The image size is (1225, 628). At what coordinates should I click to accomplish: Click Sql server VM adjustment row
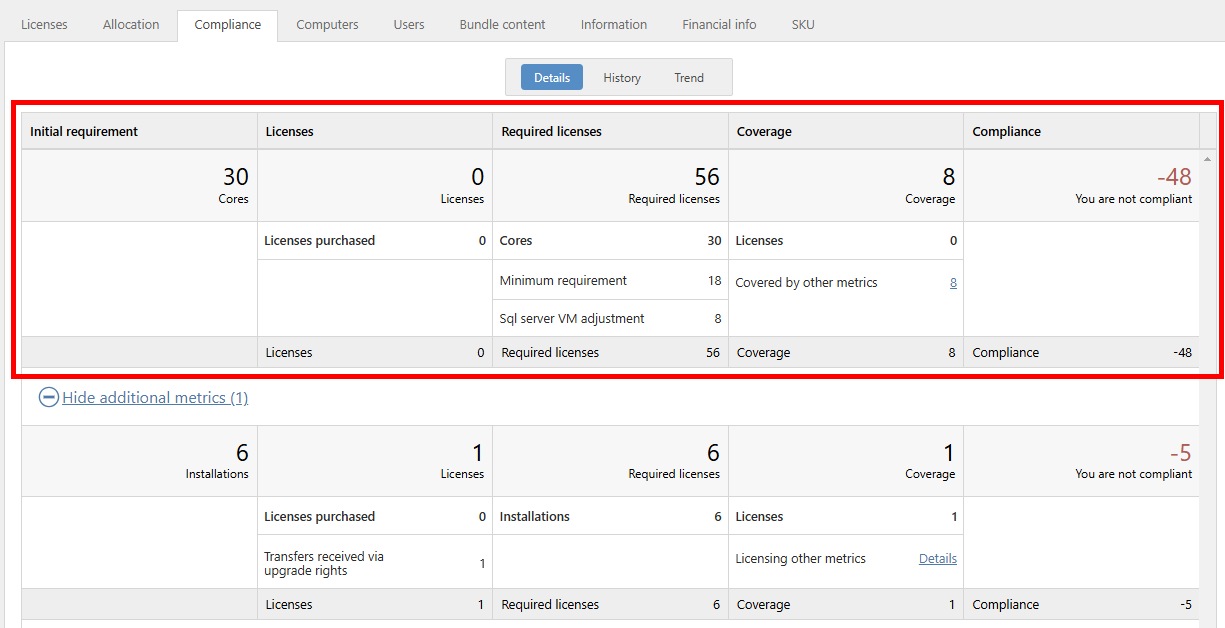coord(610,318)
